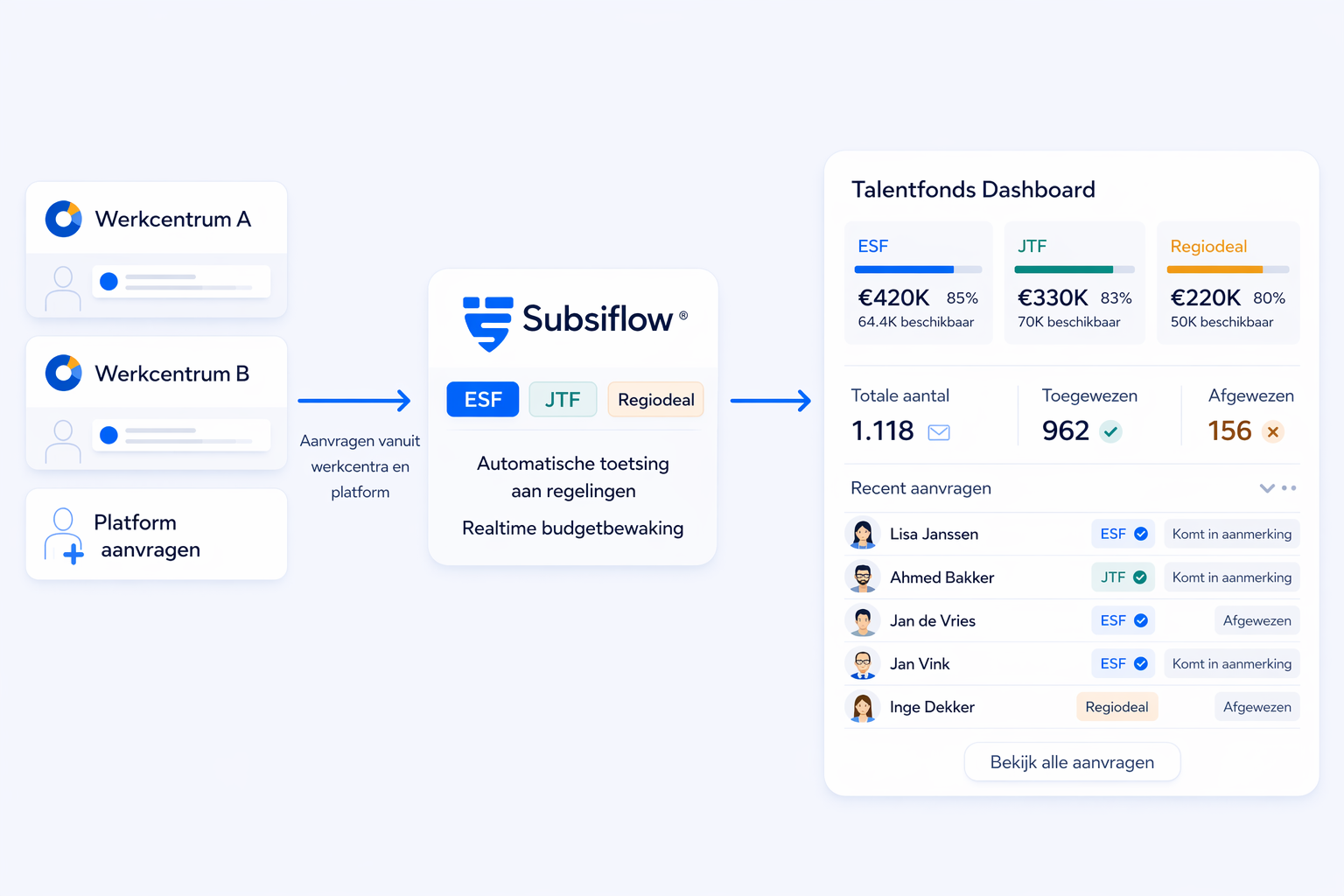Image resolution: width=1344 pixels, height=896 pixels.
Task: Click the orange Regiodeal heading in the dashboard
Action: pos(1208,247)
